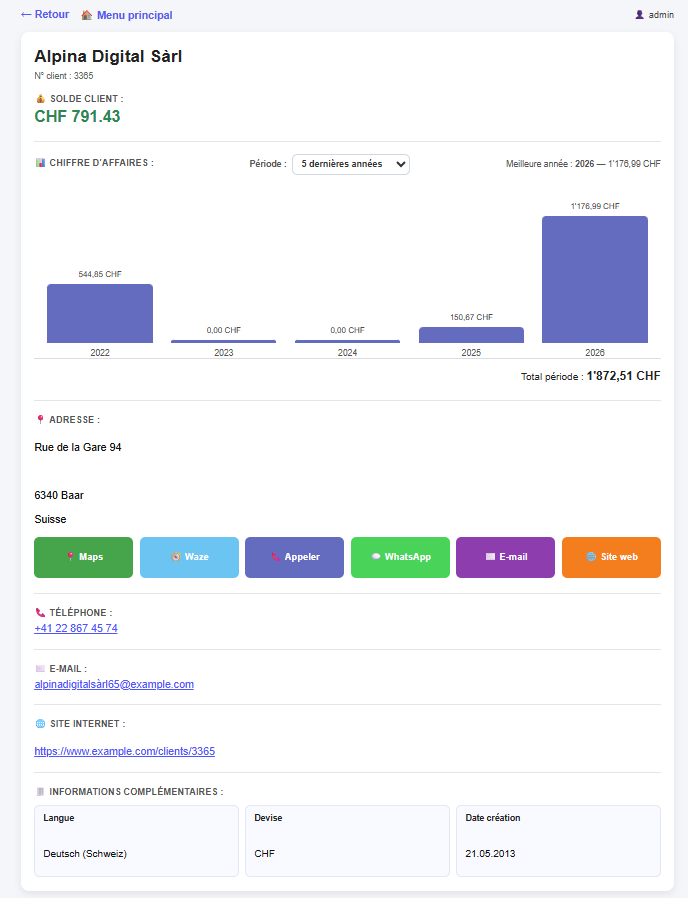Click the phone icon beside Téléphone heading
Image resolution: width=688 pixels, height=898 pixels.
pos(40,612)
